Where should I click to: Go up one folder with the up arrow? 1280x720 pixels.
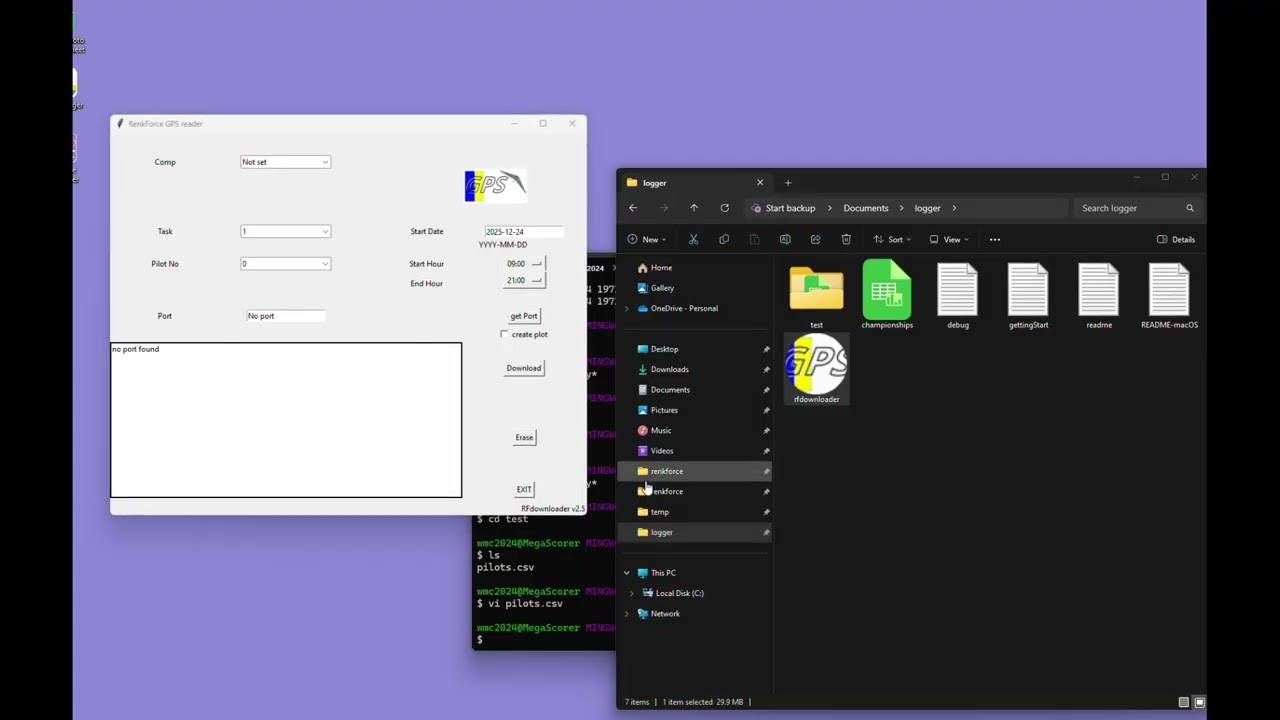[x=694, y=208]
